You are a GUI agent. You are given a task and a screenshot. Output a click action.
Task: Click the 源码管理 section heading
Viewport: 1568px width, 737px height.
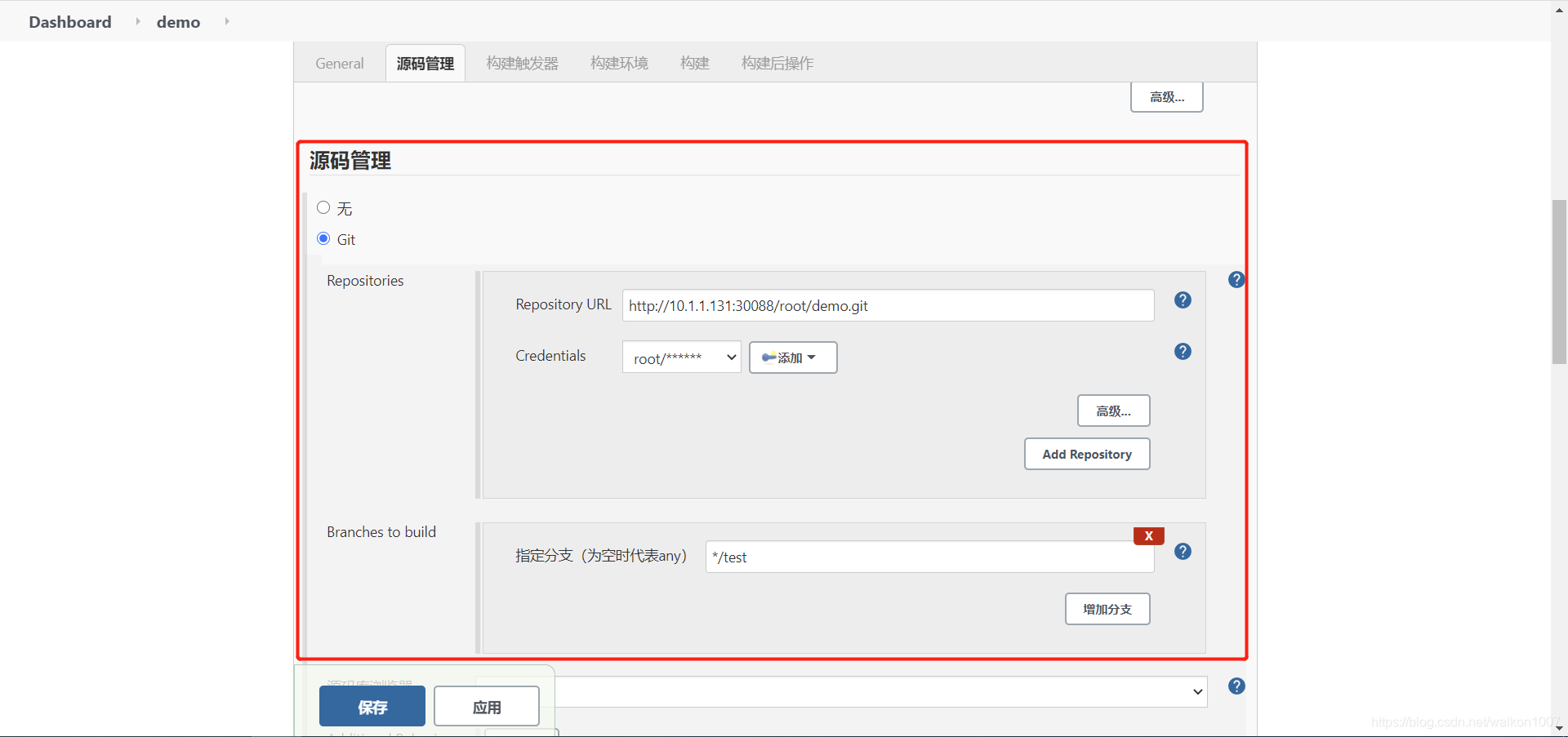click(x=350, y=160)
